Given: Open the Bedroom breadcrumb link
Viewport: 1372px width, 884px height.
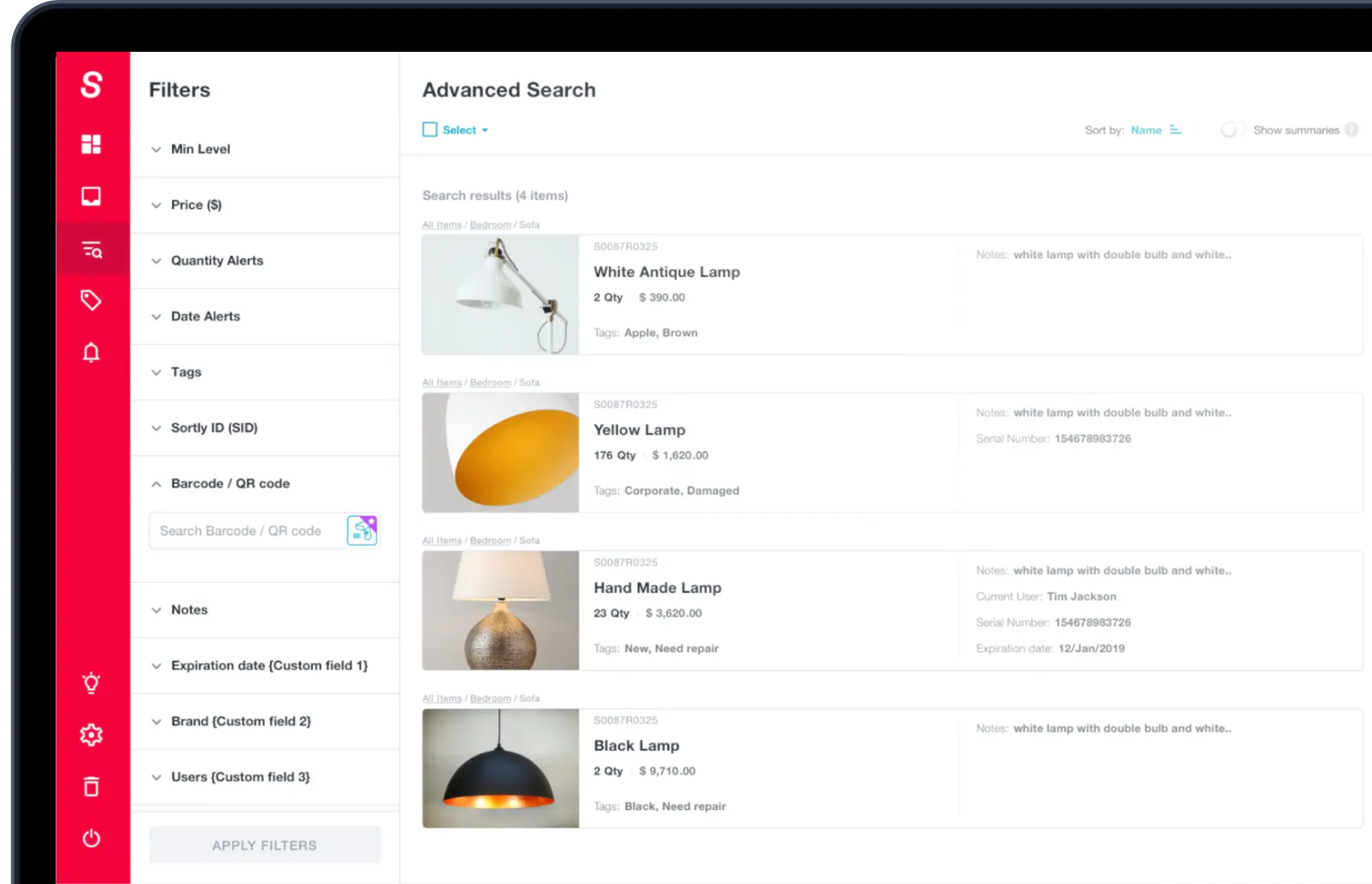Looking at the screenshot, I should coord(490,224).
